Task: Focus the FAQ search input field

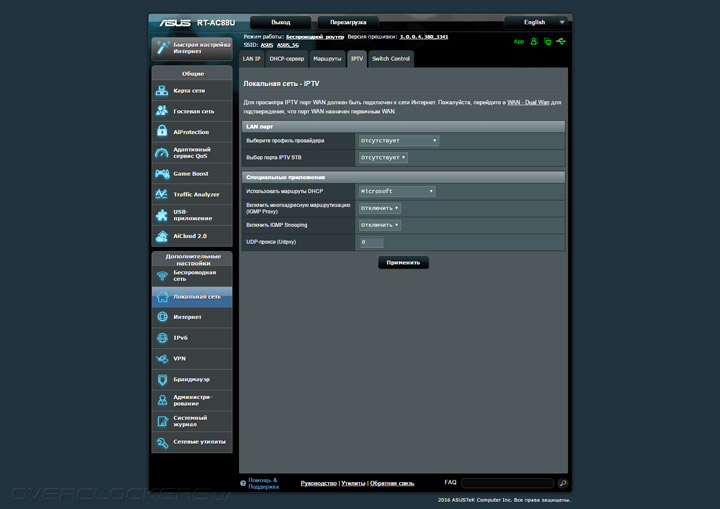Action: [x=507, y=483]
